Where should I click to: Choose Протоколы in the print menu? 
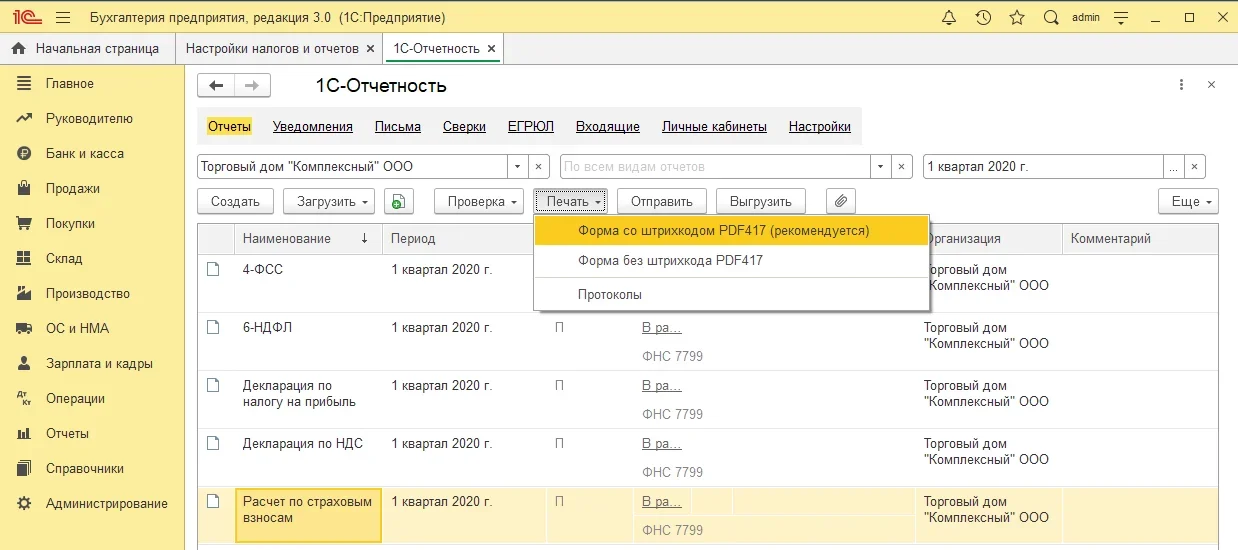(x=732, y=294)
